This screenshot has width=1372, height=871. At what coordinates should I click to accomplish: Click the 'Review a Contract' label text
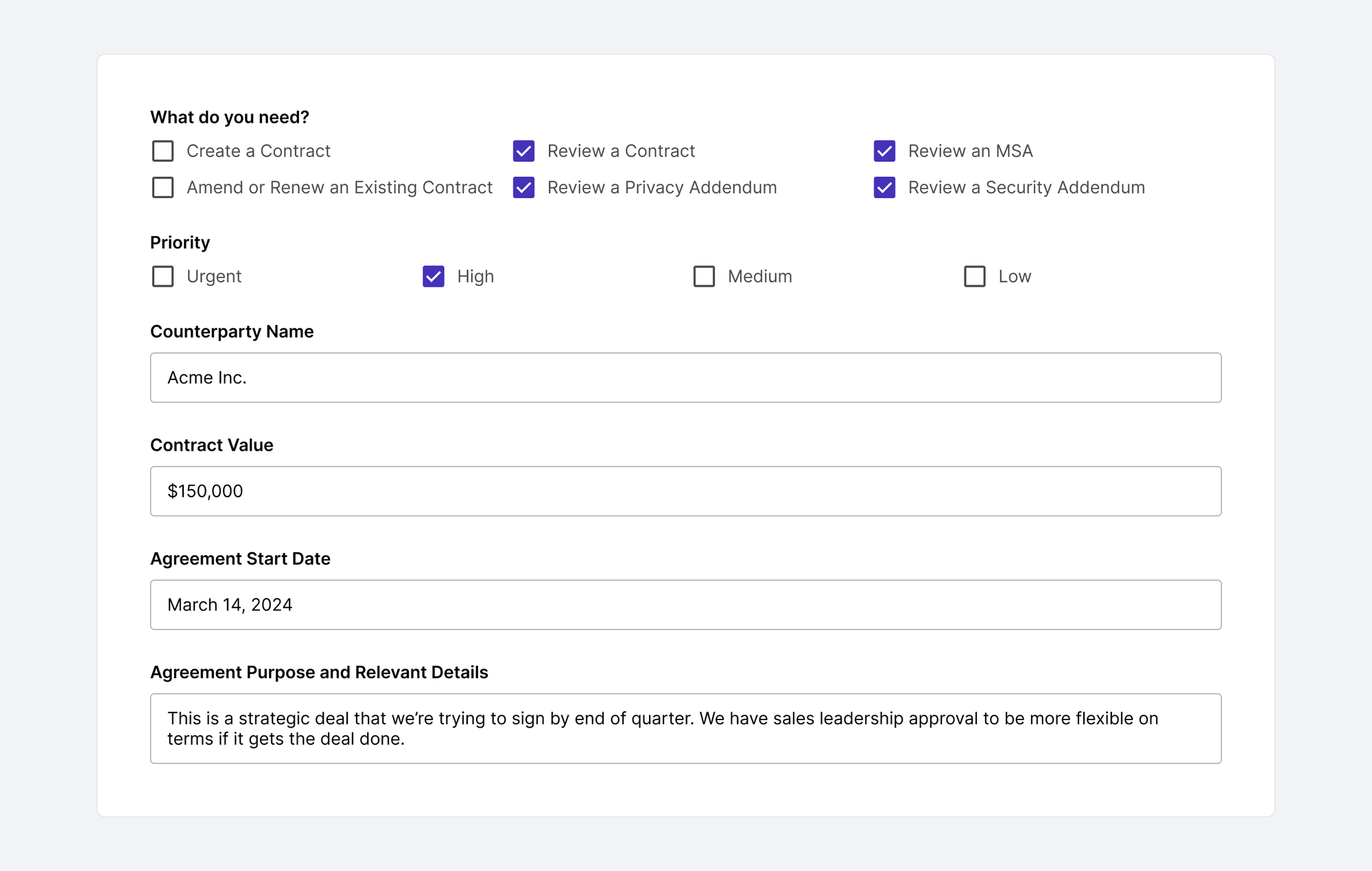[621, 151]
